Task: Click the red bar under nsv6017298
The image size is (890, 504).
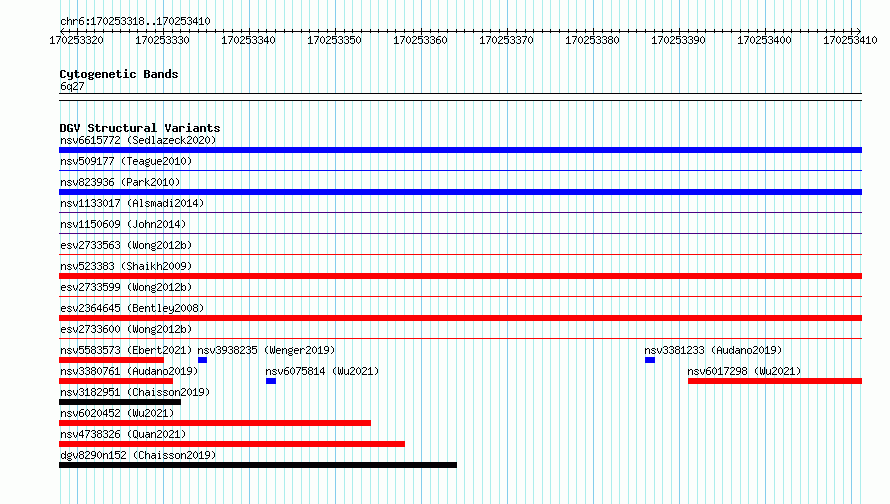Action: click(x=775, y=381)
